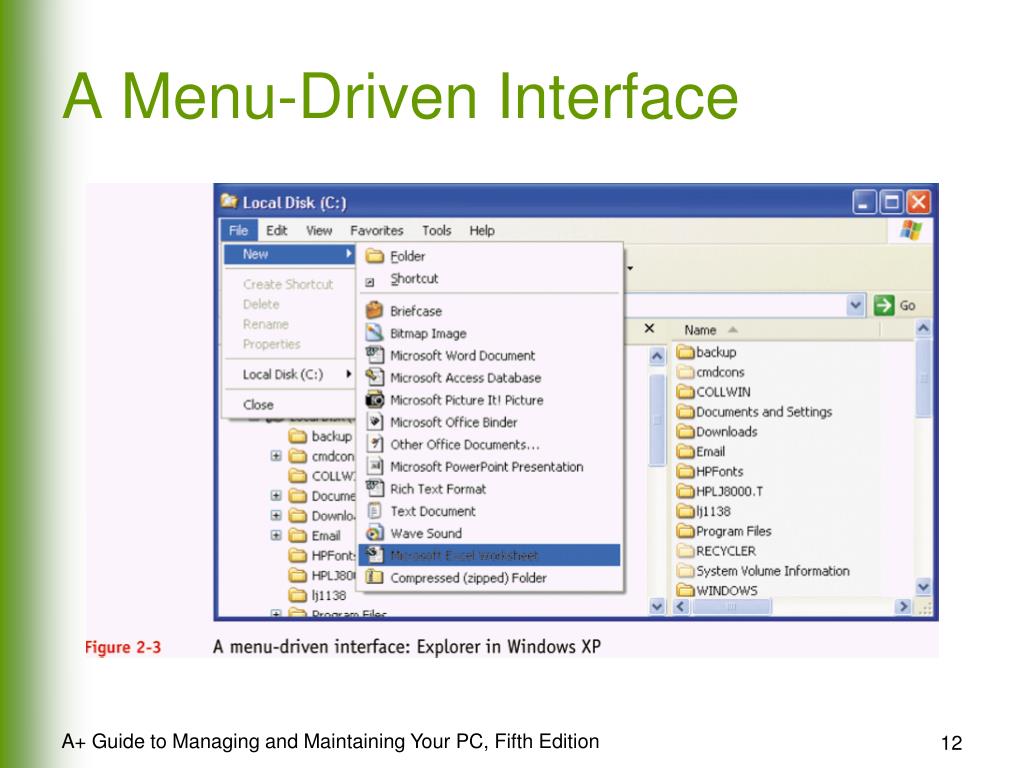Select the RECYCLER folder icon in file list
This screenshot has height=768, width=1024.
click(685, 551)
